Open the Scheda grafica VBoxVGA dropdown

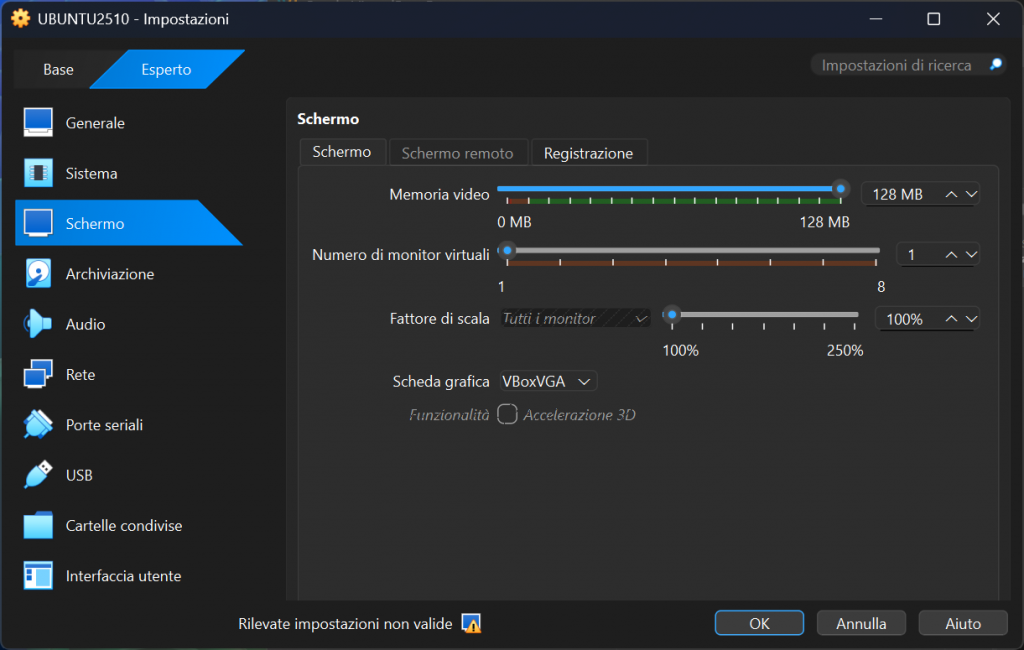(x=548, y=381)
